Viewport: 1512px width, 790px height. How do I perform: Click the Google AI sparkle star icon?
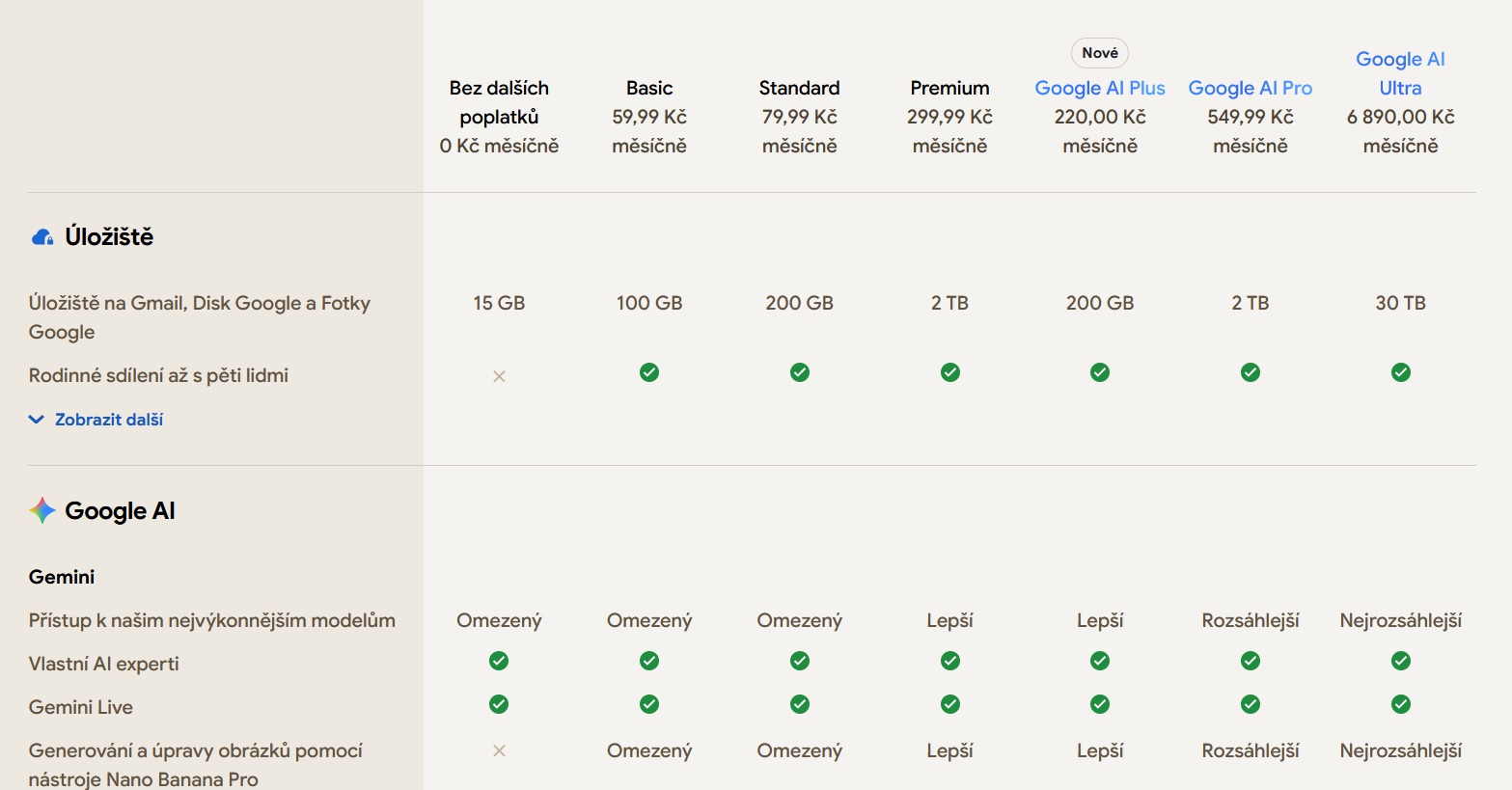pyautogui.click(x=42, y=510)
